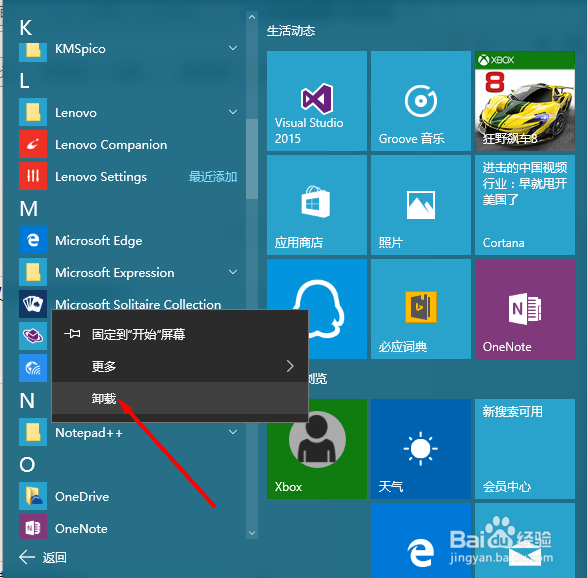
Task: Open the 照片 photos tile
Action: click(421, 205)
